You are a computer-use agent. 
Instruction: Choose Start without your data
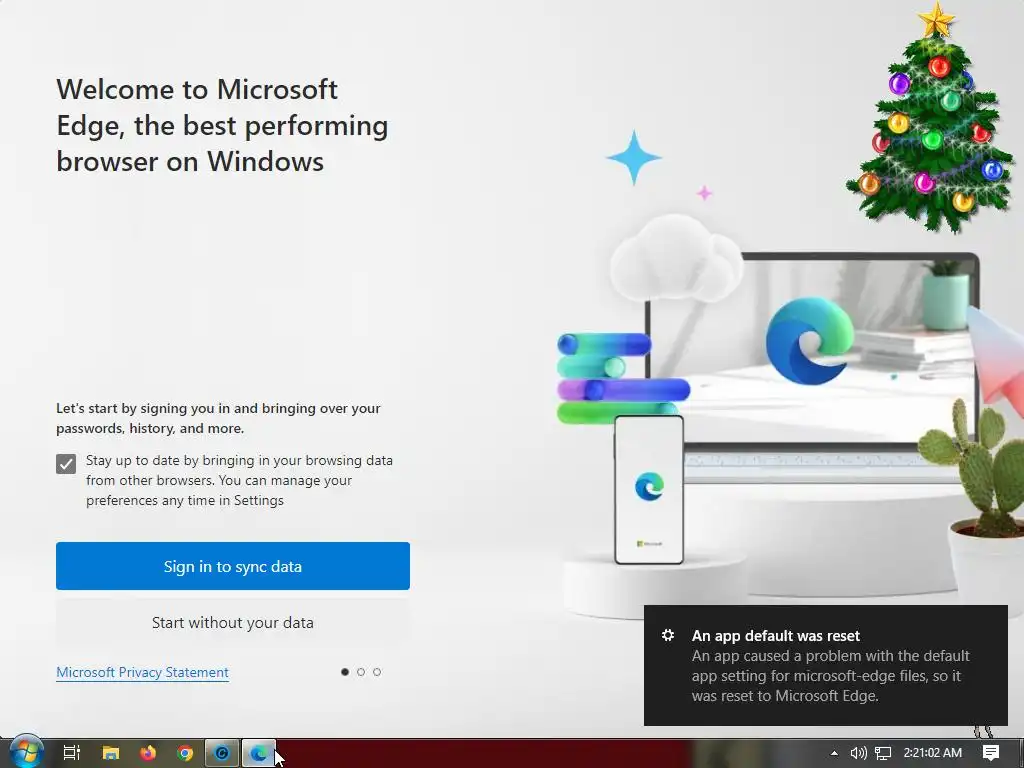(232, 622)
